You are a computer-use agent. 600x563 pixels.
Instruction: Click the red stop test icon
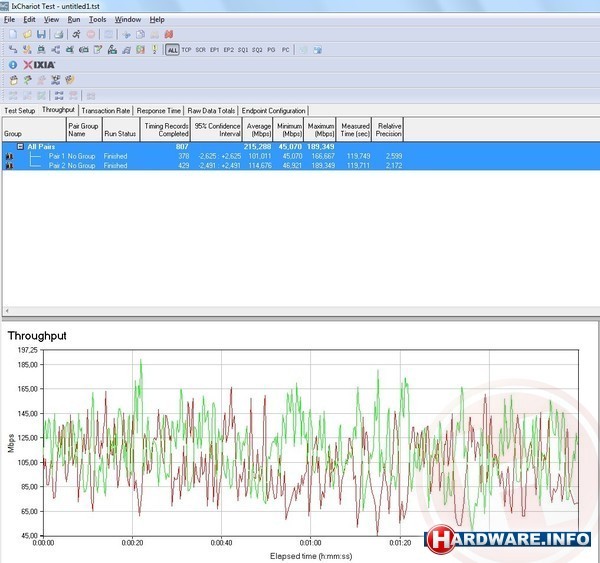coord(91,34)
